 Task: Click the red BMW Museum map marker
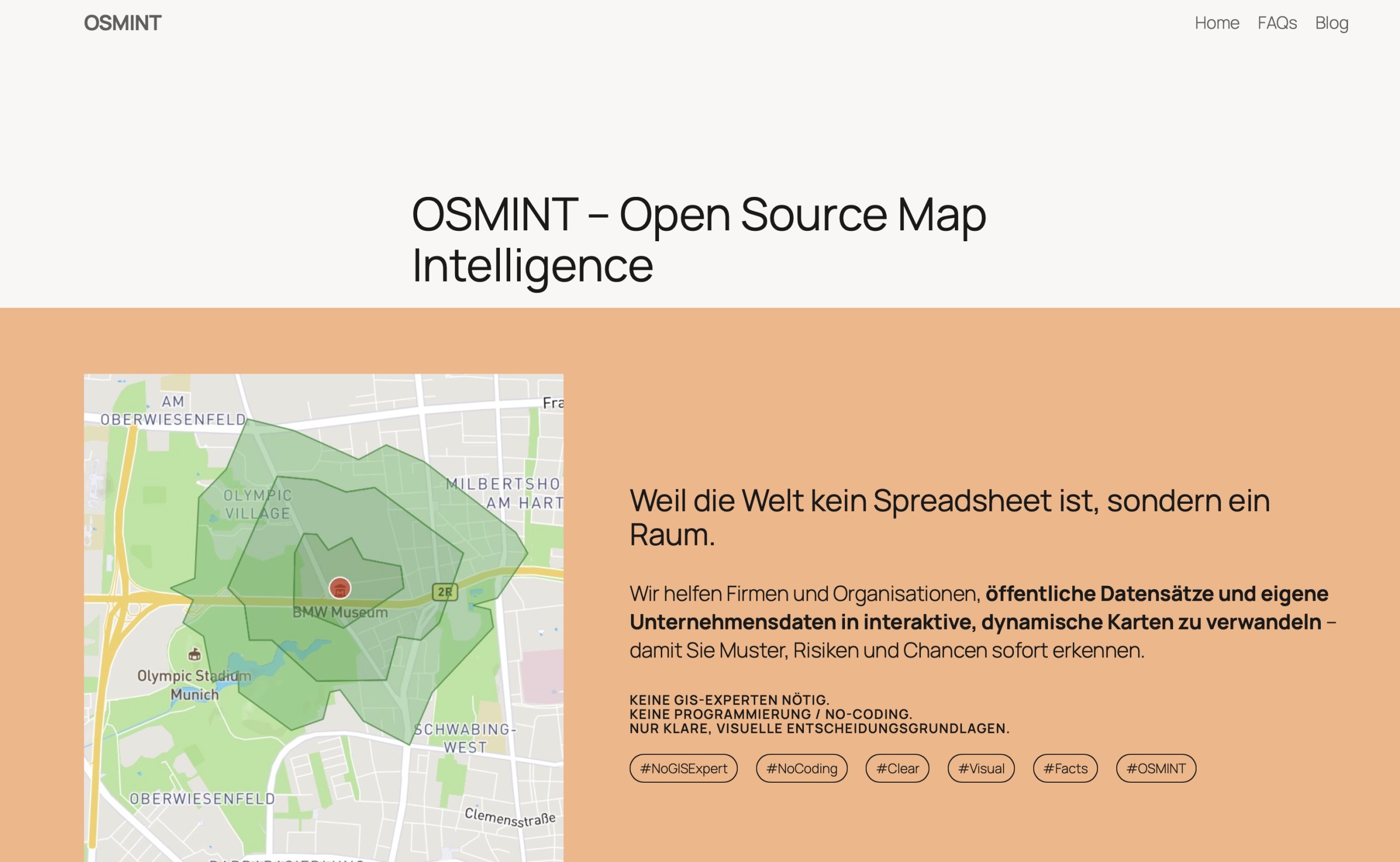(x=340, y=588)
